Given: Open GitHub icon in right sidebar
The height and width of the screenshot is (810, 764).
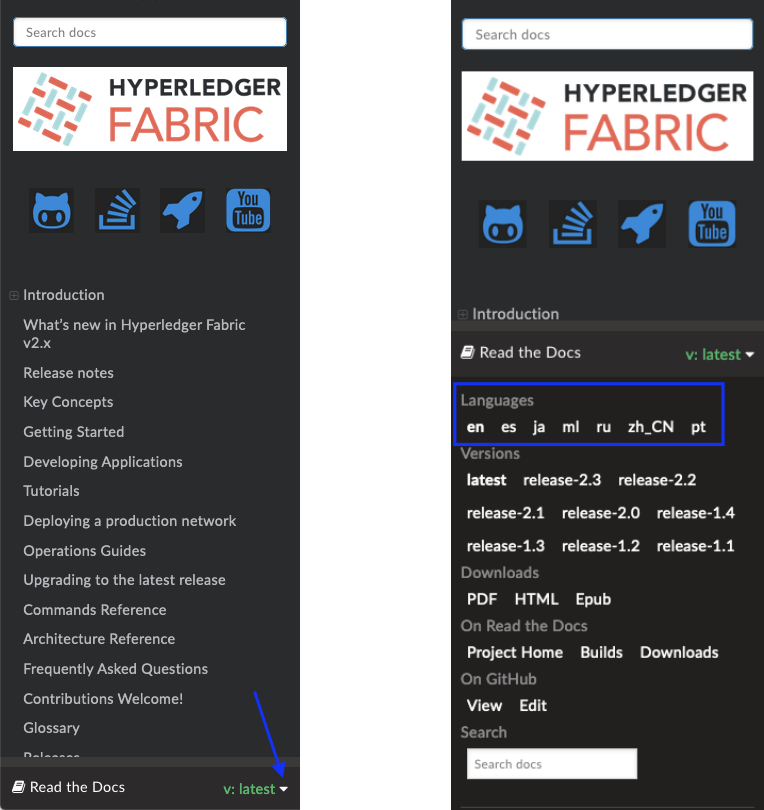Looking at the screenshot, I should click(x=503, y=224).
